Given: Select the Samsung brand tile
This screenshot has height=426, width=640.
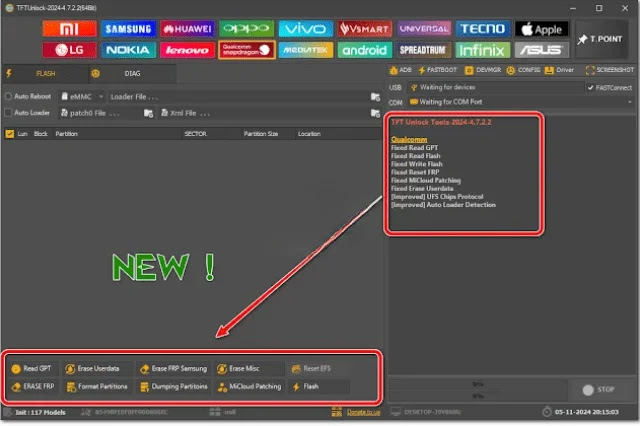Looking at the screenshot, I should [129, 29].
